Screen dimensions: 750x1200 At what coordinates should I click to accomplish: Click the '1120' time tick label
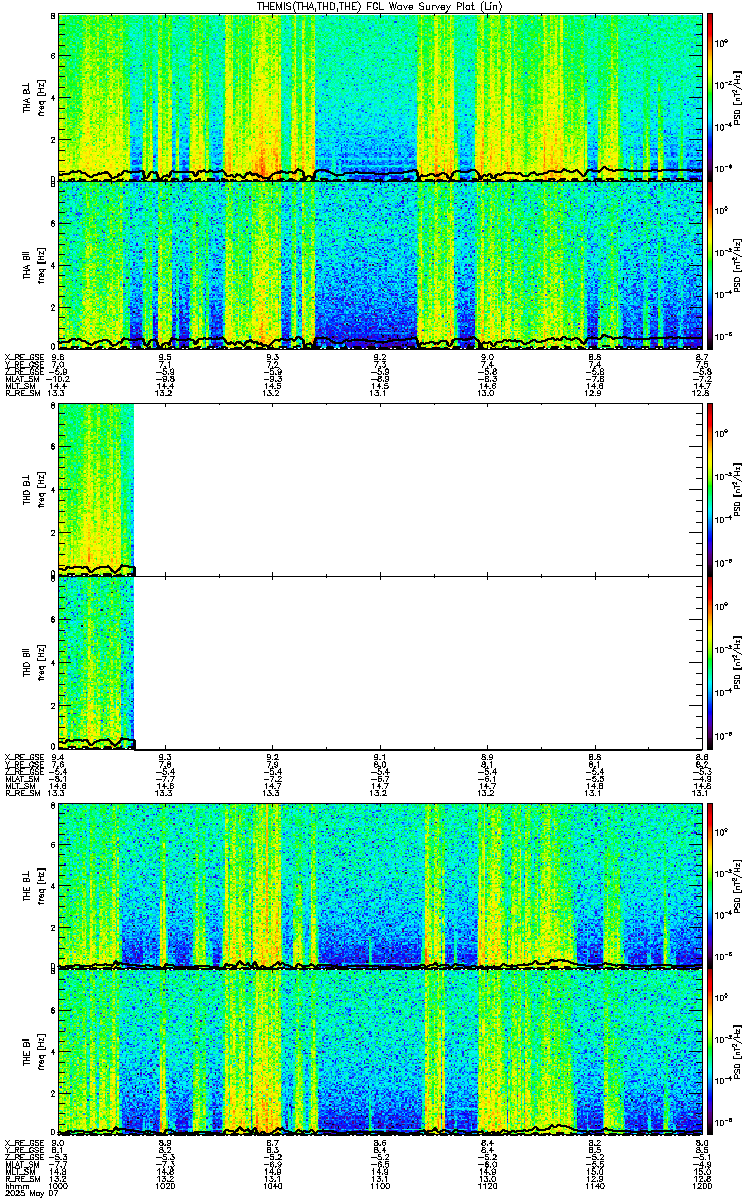tap(487, 1185)
